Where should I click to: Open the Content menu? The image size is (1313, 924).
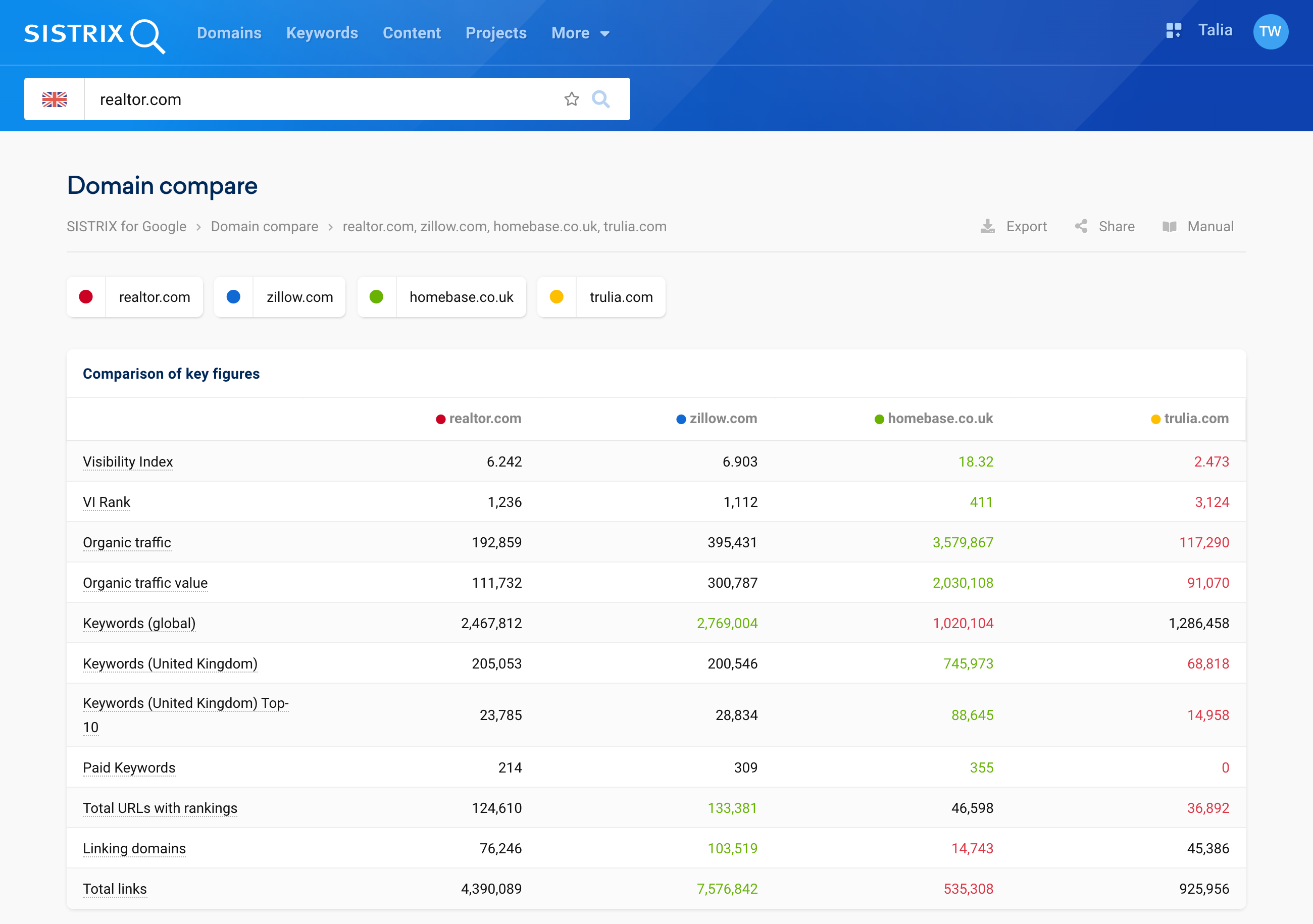pos(412,33)
